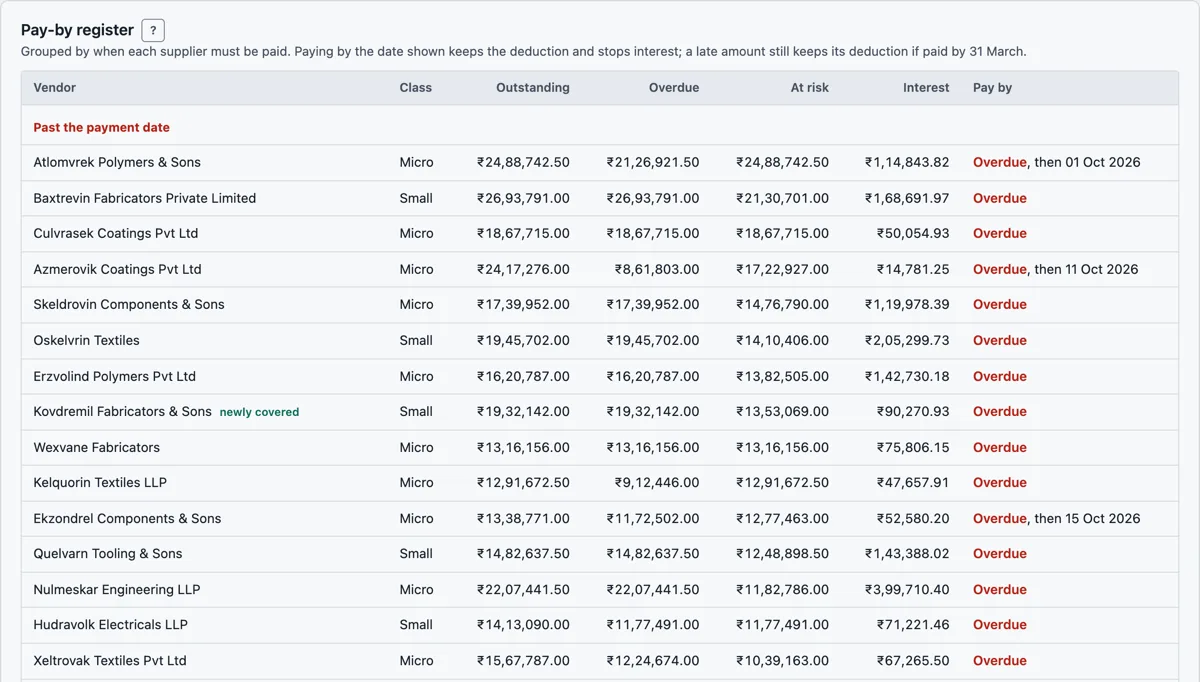
Task: Select vendor Ekzondrel Components & Sons
Action: coord(128,518)
